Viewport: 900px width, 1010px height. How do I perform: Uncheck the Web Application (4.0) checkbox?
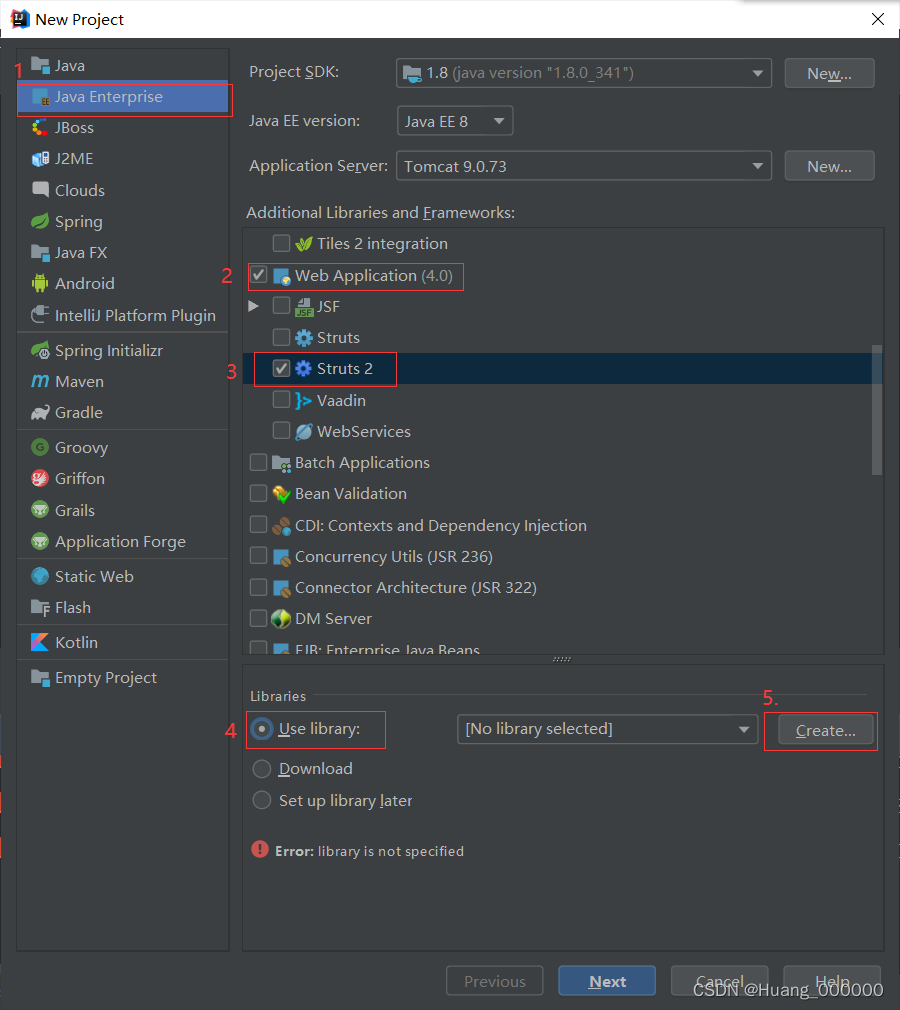[x=259, y=275]
